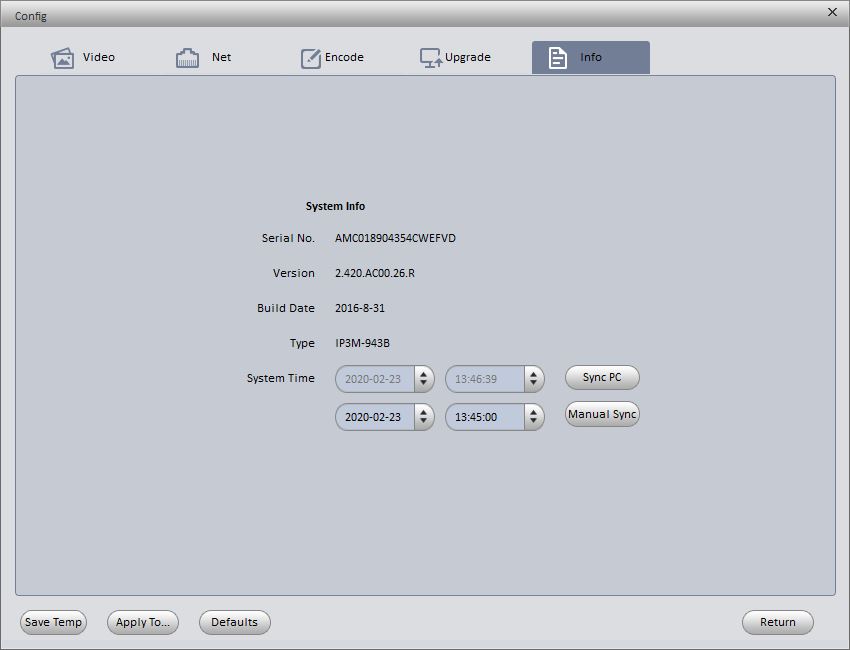Screen dimensions: 850x650
Task: Click the Build Date label
Action: [286, 308]
